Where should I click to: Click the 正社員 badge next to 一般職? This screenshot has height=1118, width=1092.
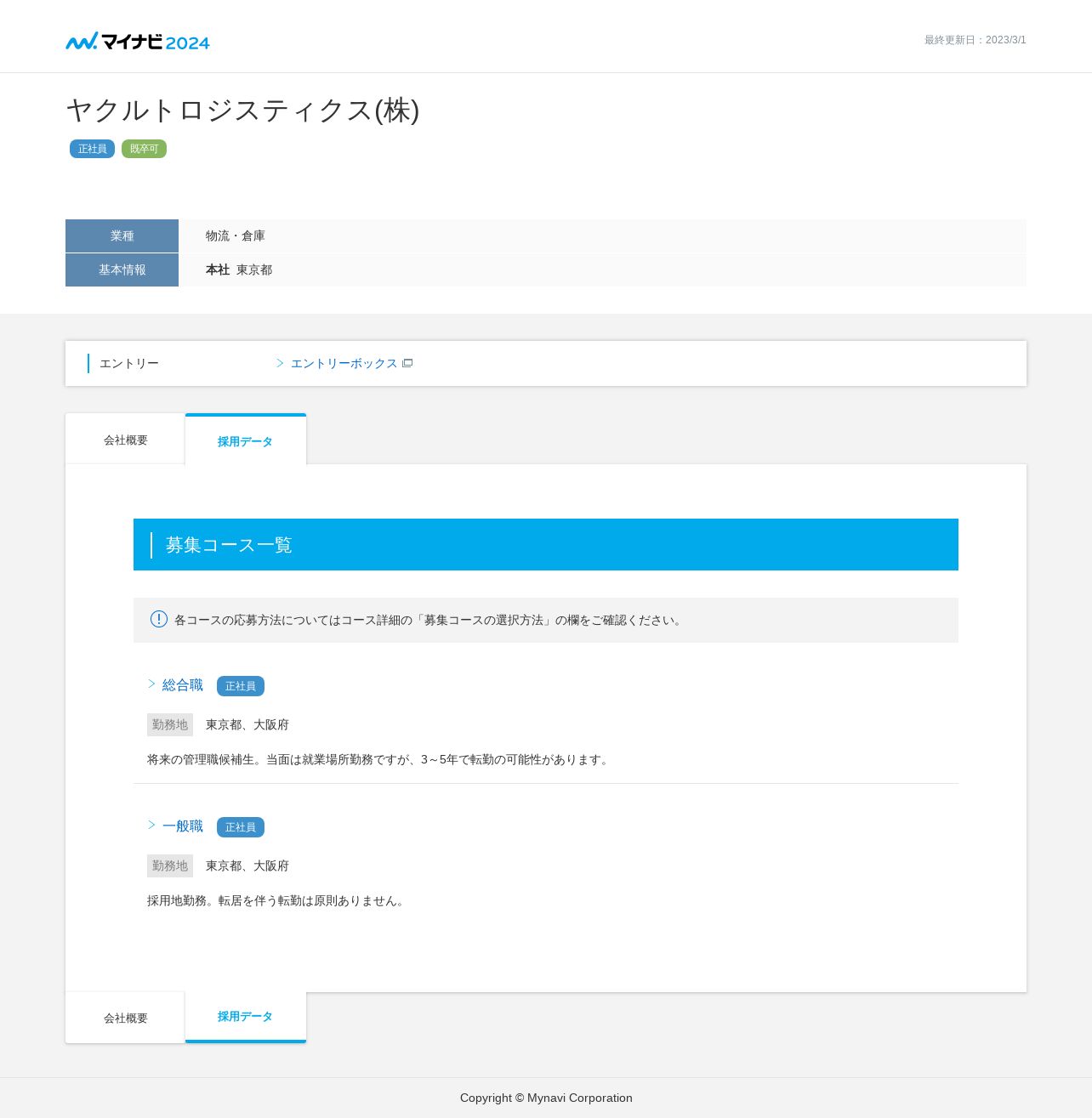pyautogui.click(x=241, y=827)
